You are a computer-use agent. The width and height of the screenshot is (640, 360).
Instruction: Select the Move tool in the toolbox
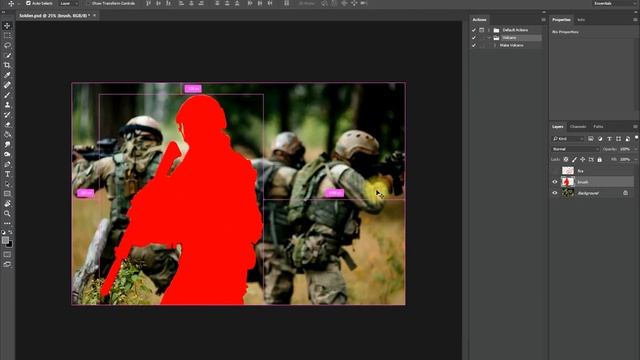[7, 26]
